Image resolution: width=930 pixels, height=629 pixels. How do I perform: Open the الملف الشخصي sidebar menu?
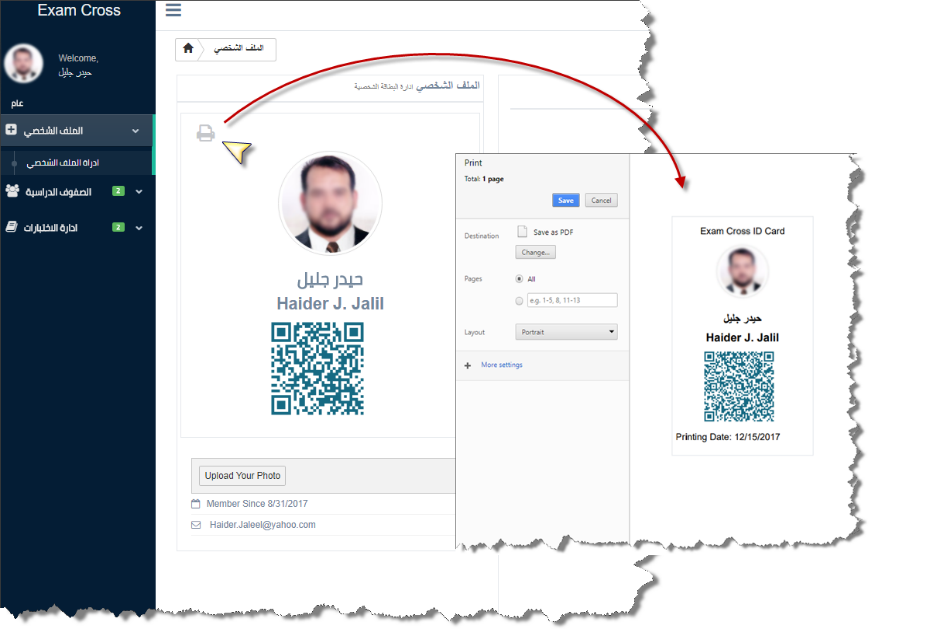pyautogui.click(x=77, y=130)
